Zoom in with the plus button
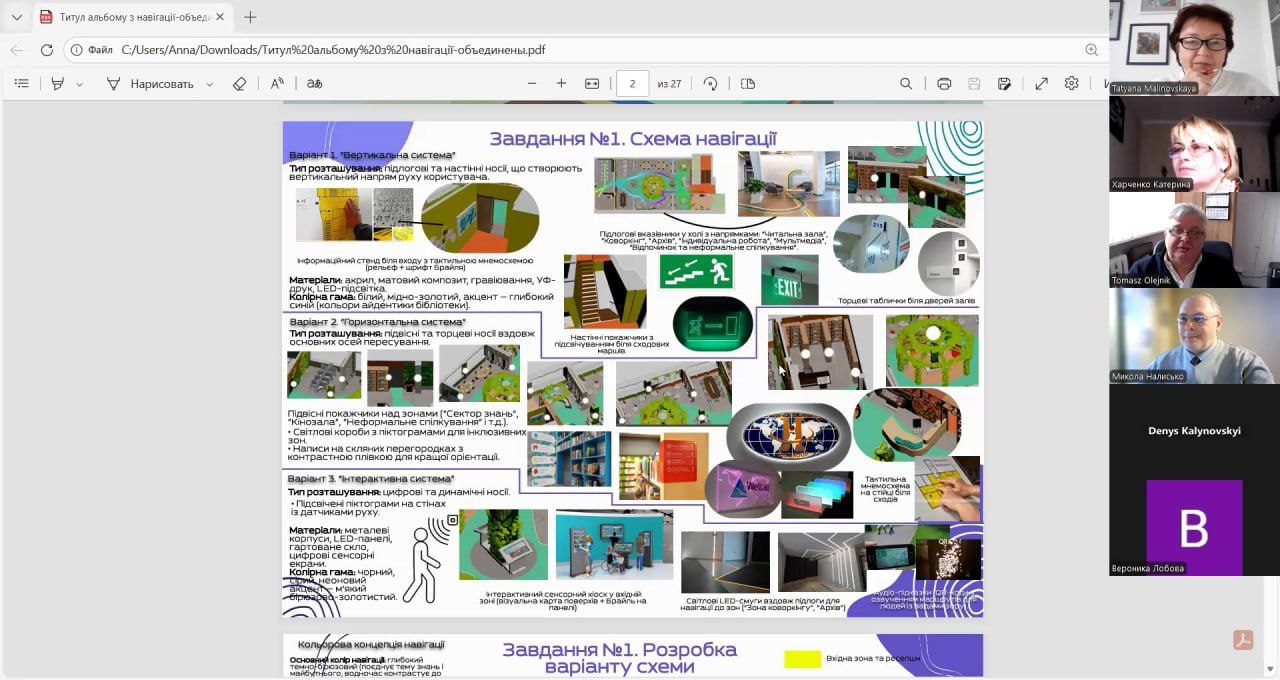Screen dimensions: 1280x680 pyautogui.click(x=561, y=84)
